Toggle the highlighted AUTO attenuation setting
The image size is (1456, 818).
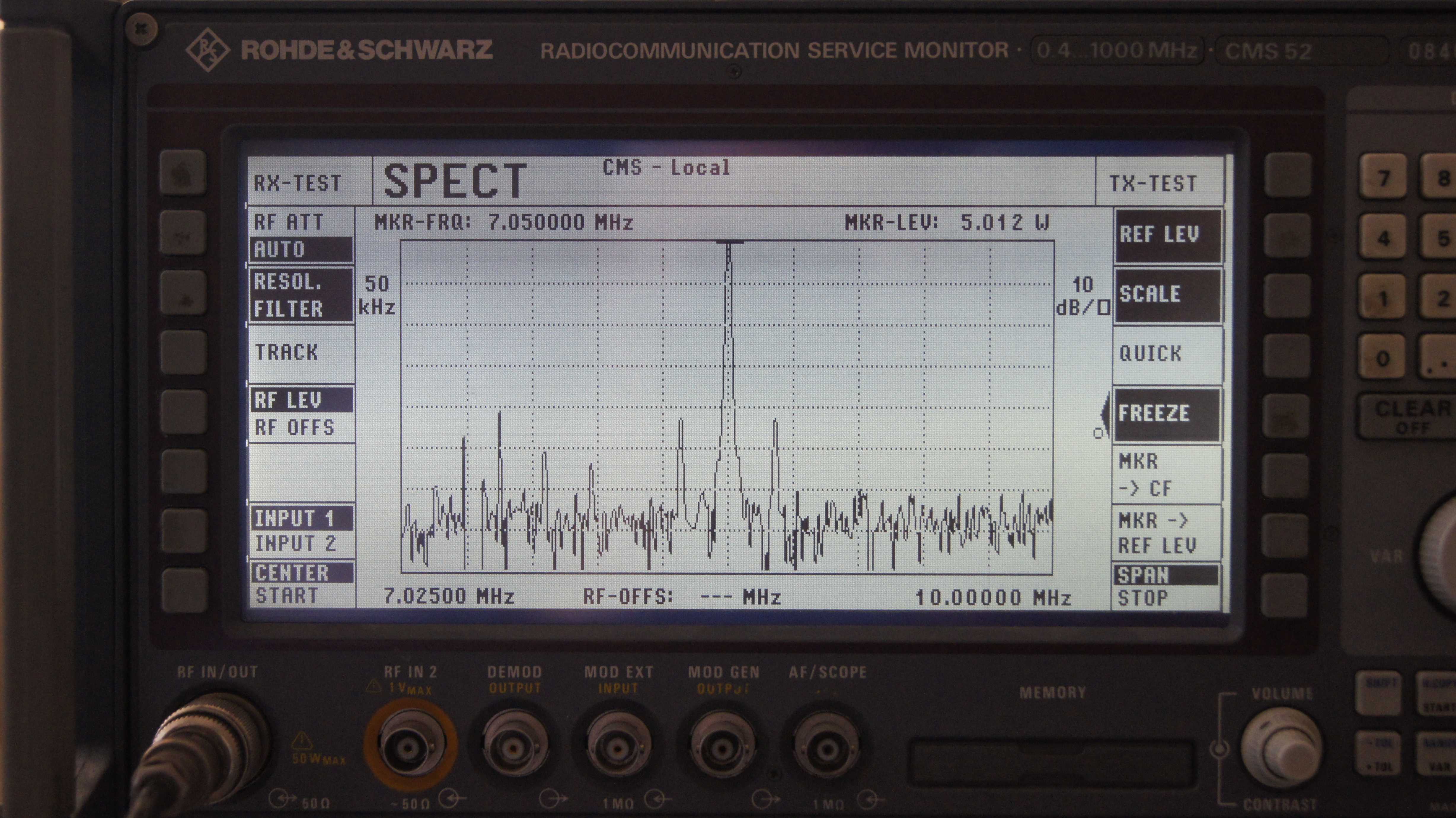coord(301,249)
